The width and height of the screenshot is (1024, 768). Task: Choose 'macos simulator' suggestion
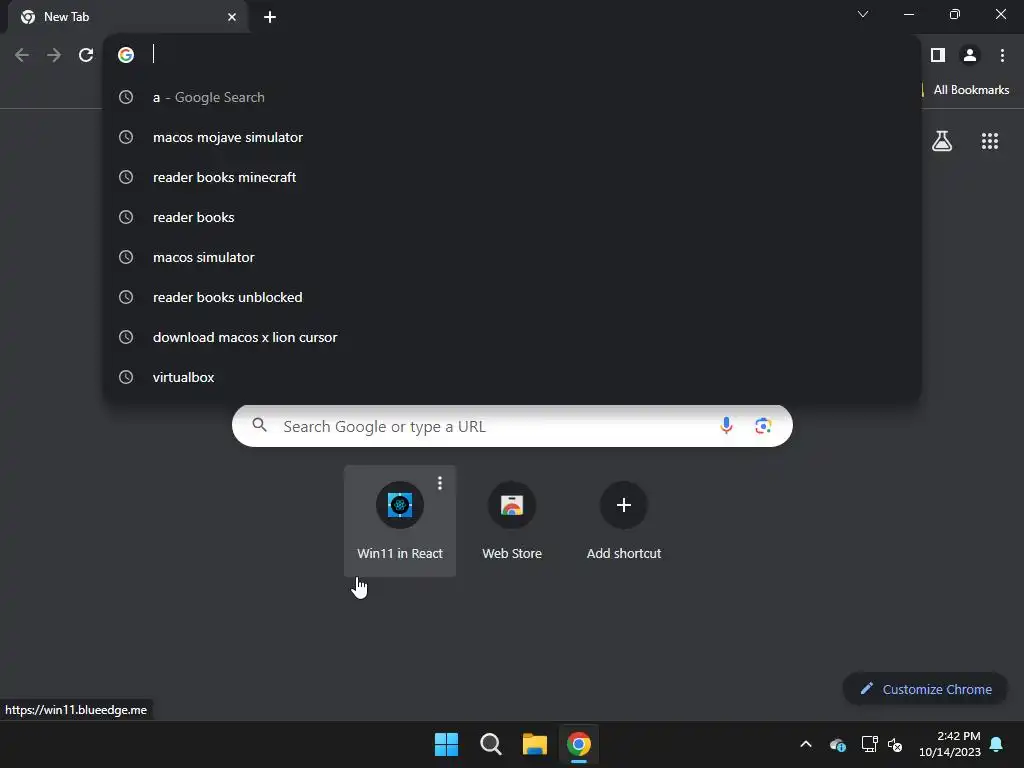click(512, 257)
